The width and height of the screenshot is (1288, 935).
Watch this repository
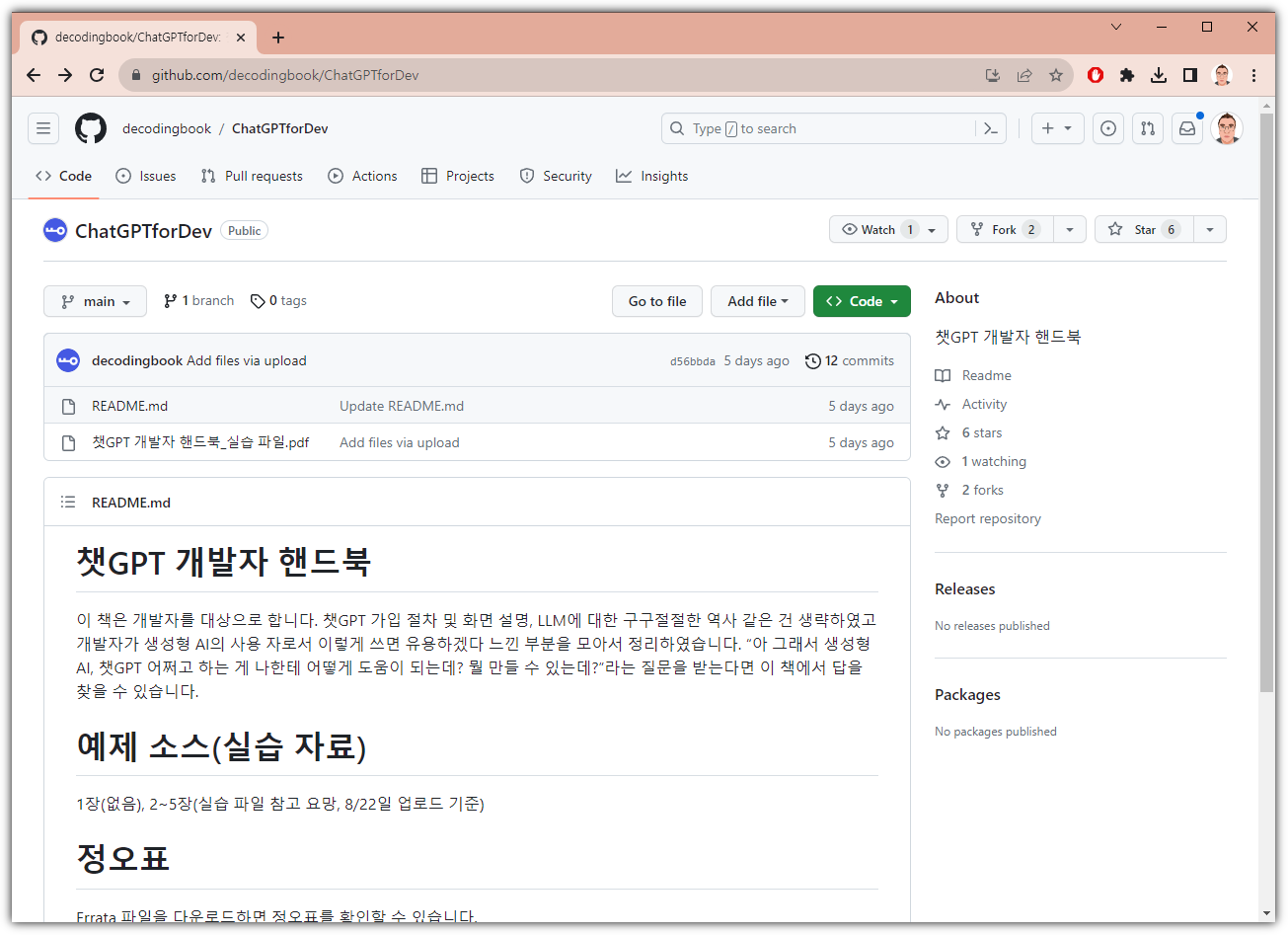(x=889, y=229)
